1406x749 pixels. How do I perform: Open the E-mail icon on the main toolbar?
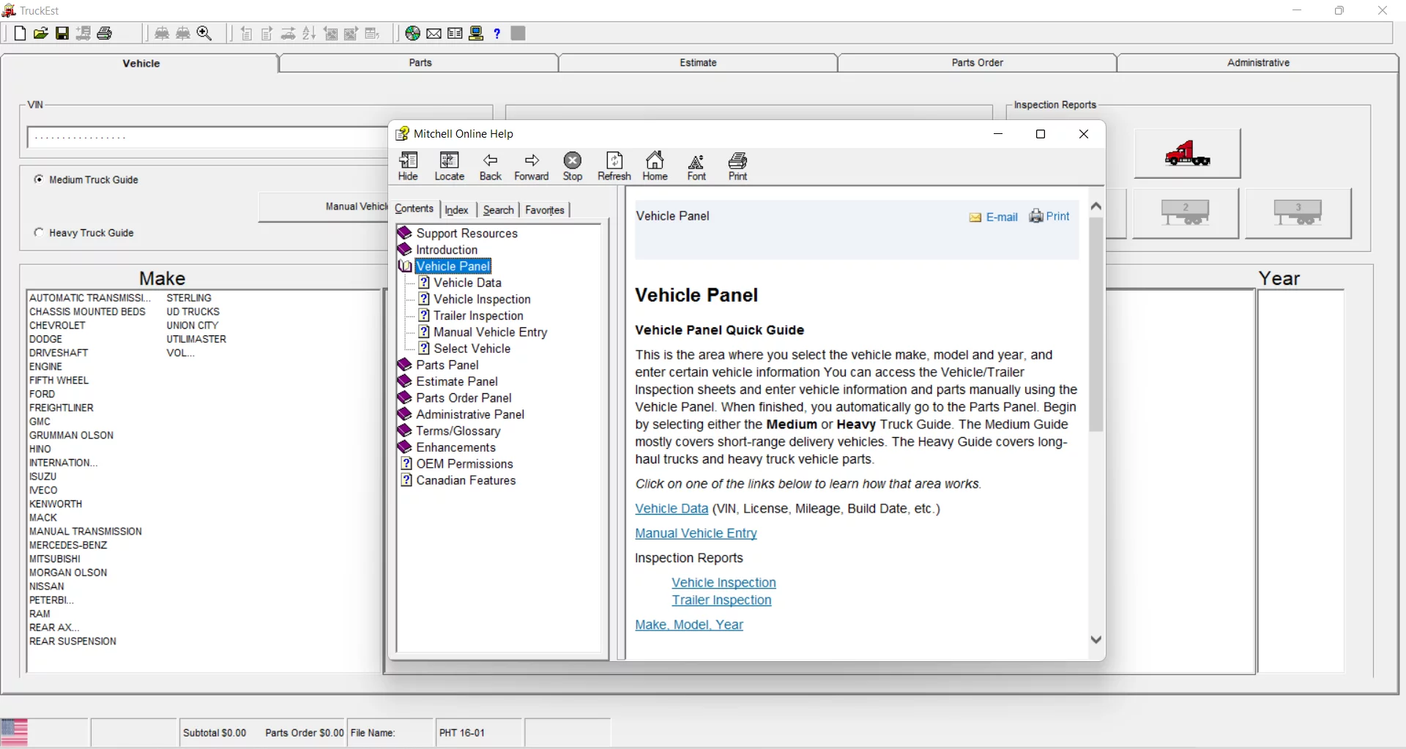point(433,33)
